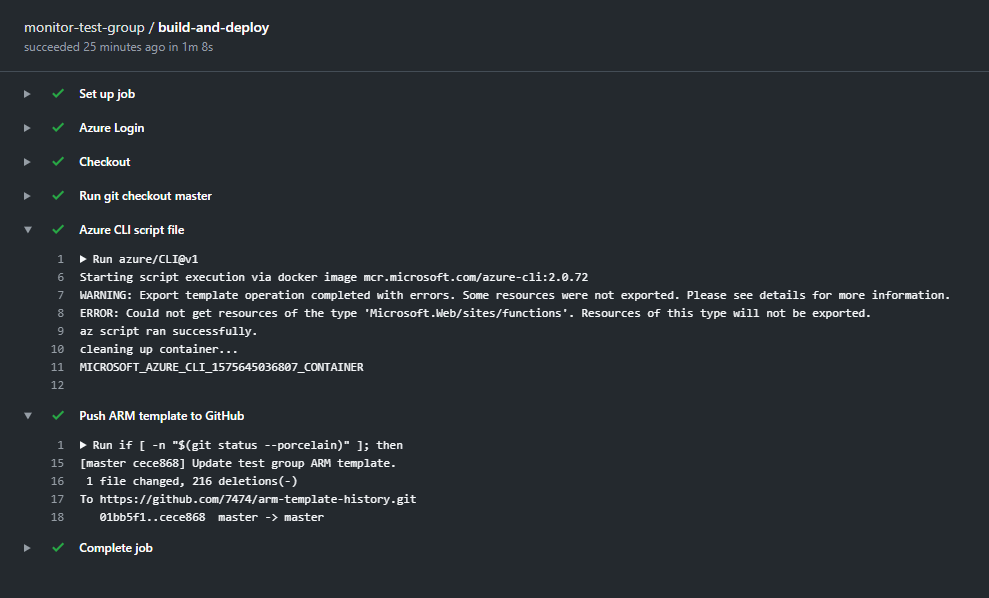Collapse the Azure CLI script file step
989x598 pixels.
(28, 230)
